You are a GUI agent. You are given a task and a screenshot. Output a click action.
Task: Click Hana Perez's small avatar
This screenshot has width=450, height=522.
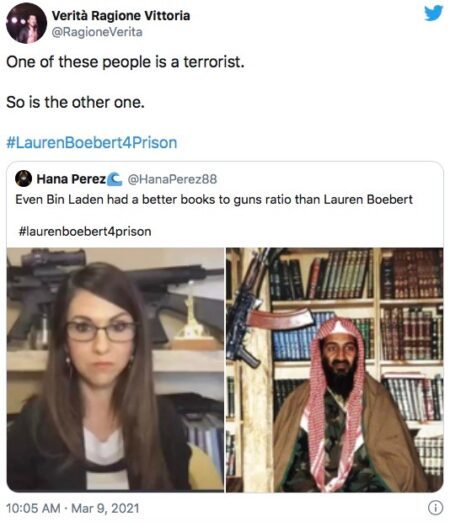[24, 179]
